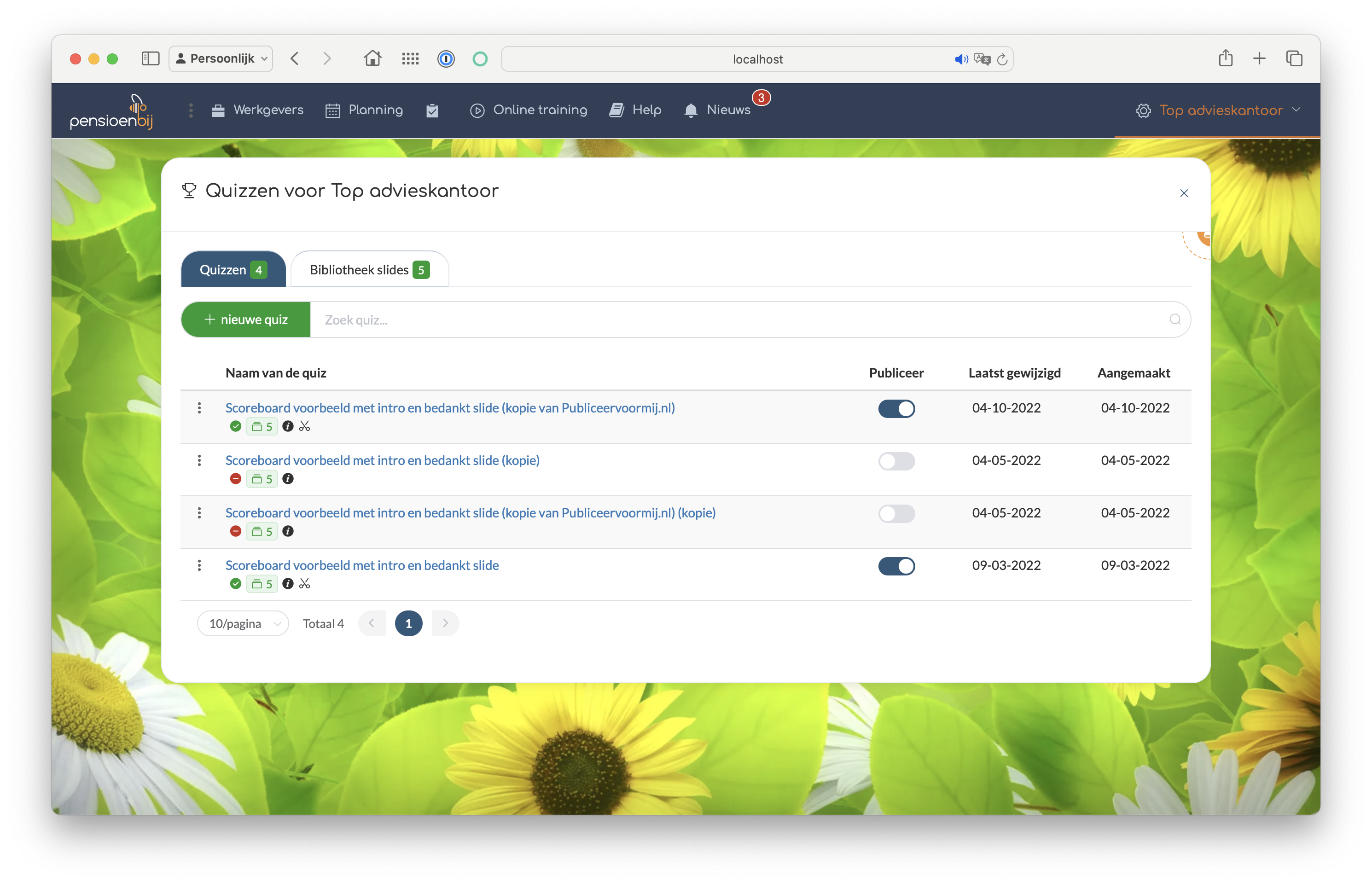Screen dimensions: 1372x883
Task: Open the Safari grid apps icon
Action: point(410,58)
